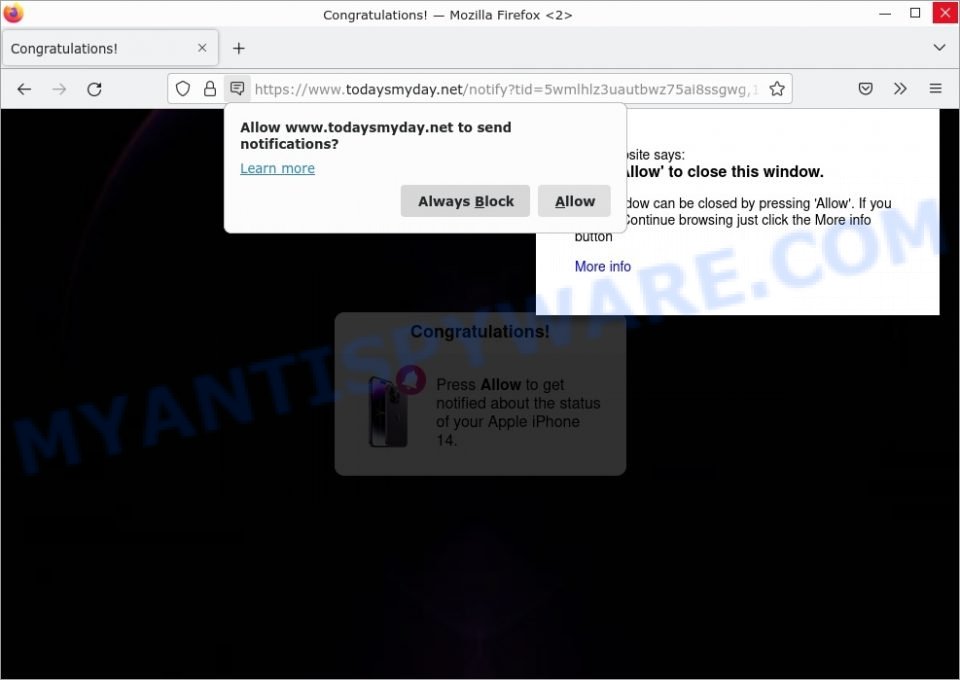Click the More info link

[602, 266]
